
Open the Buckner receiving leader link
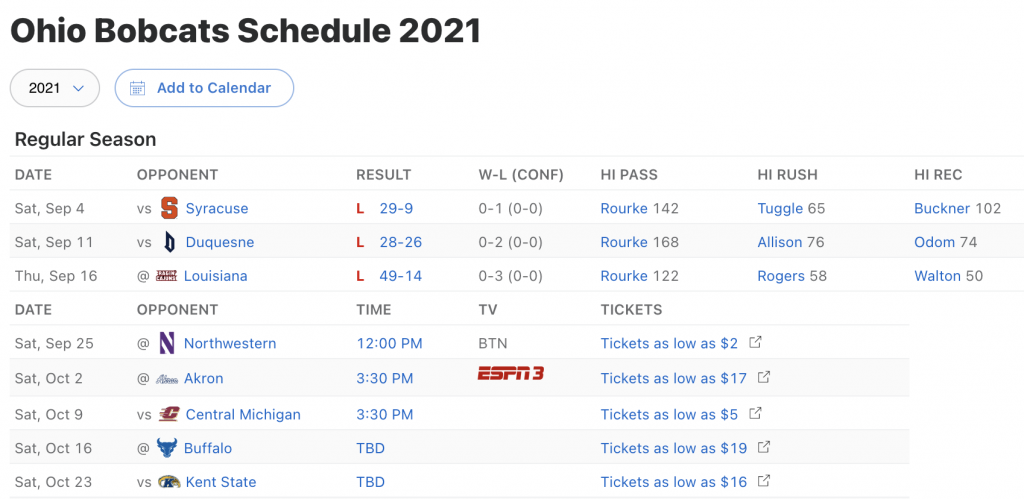tap(942, 208)
